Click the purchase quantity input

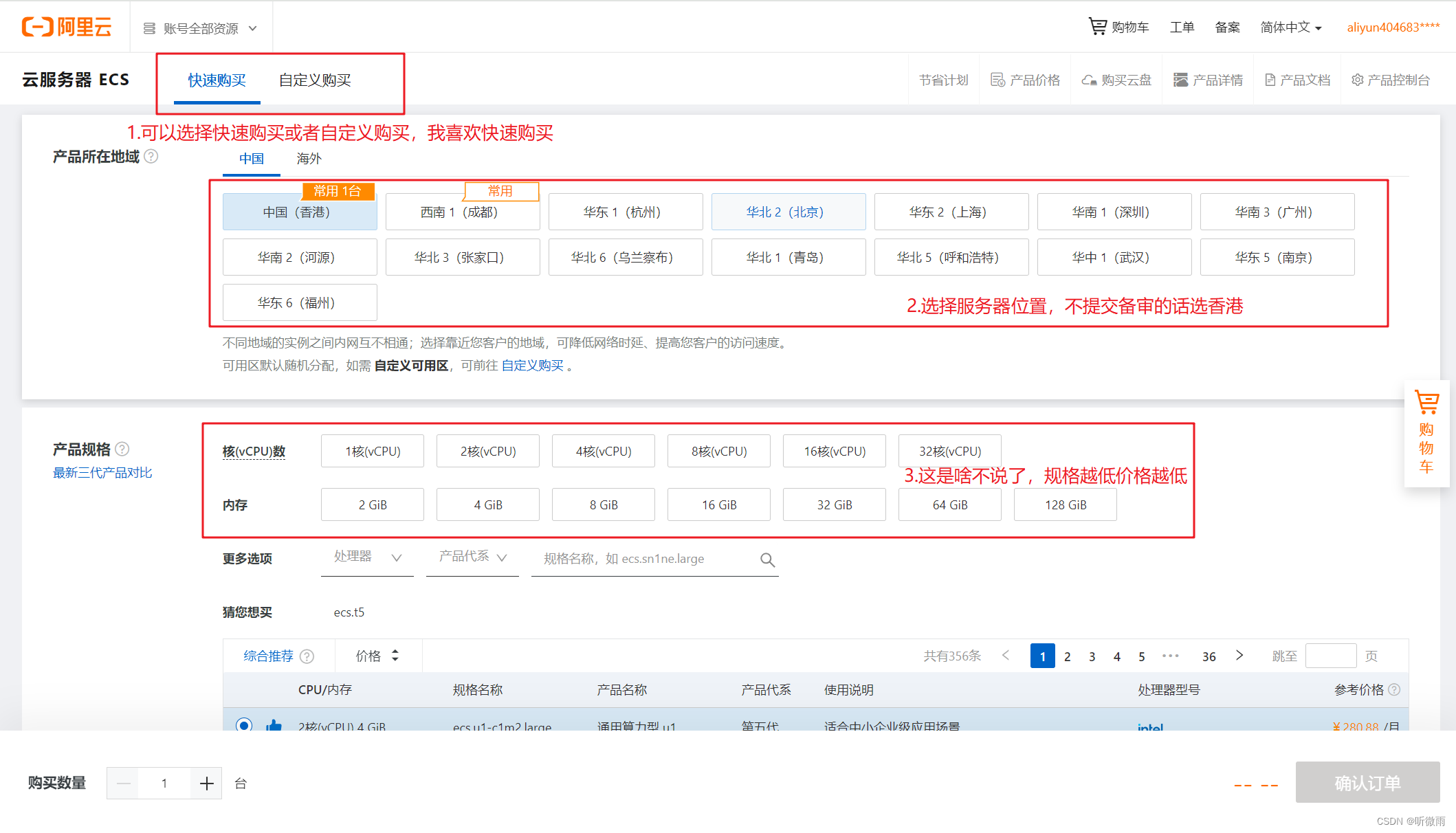pyautogui.click(x=164, y=784)
